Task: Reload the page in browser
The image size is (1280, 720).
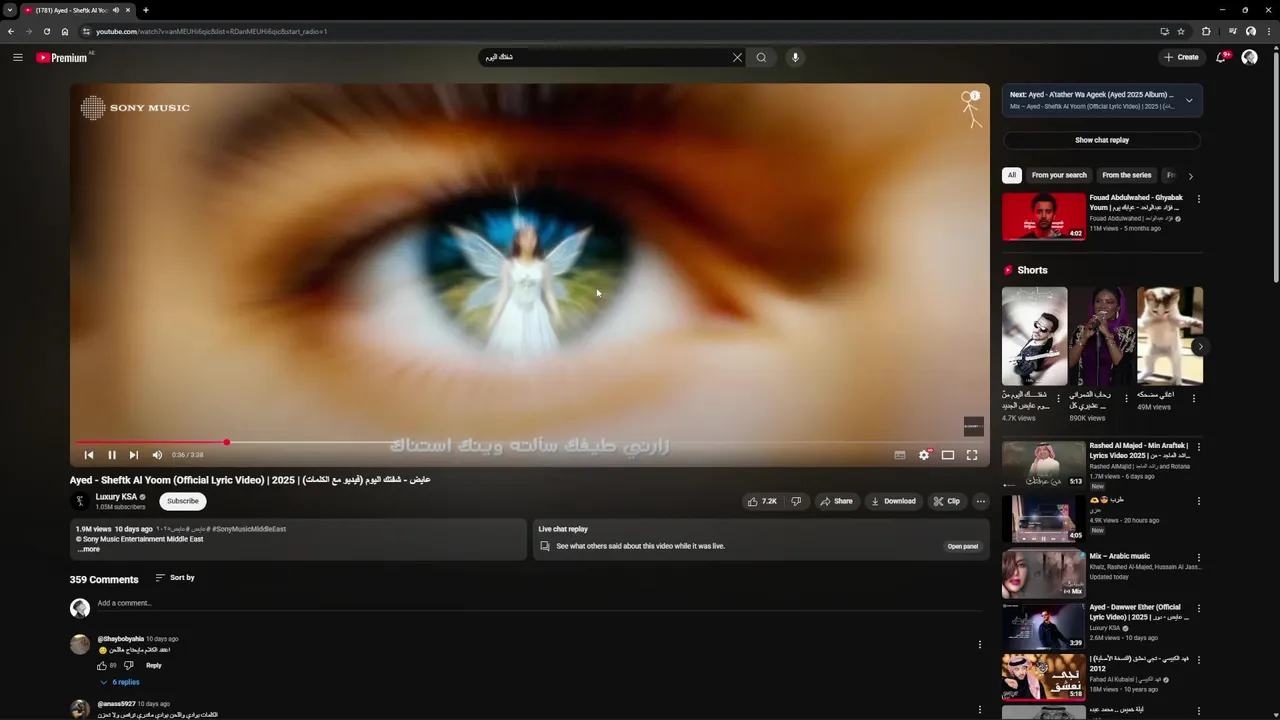Action: tap(46, 31)
